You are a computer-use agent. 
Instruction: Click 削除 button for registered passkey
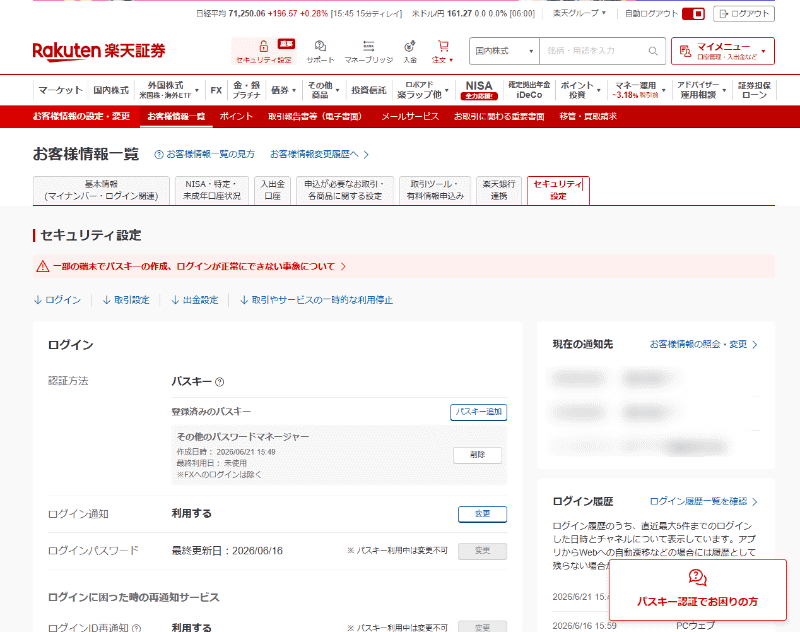[x=478, y=455]
